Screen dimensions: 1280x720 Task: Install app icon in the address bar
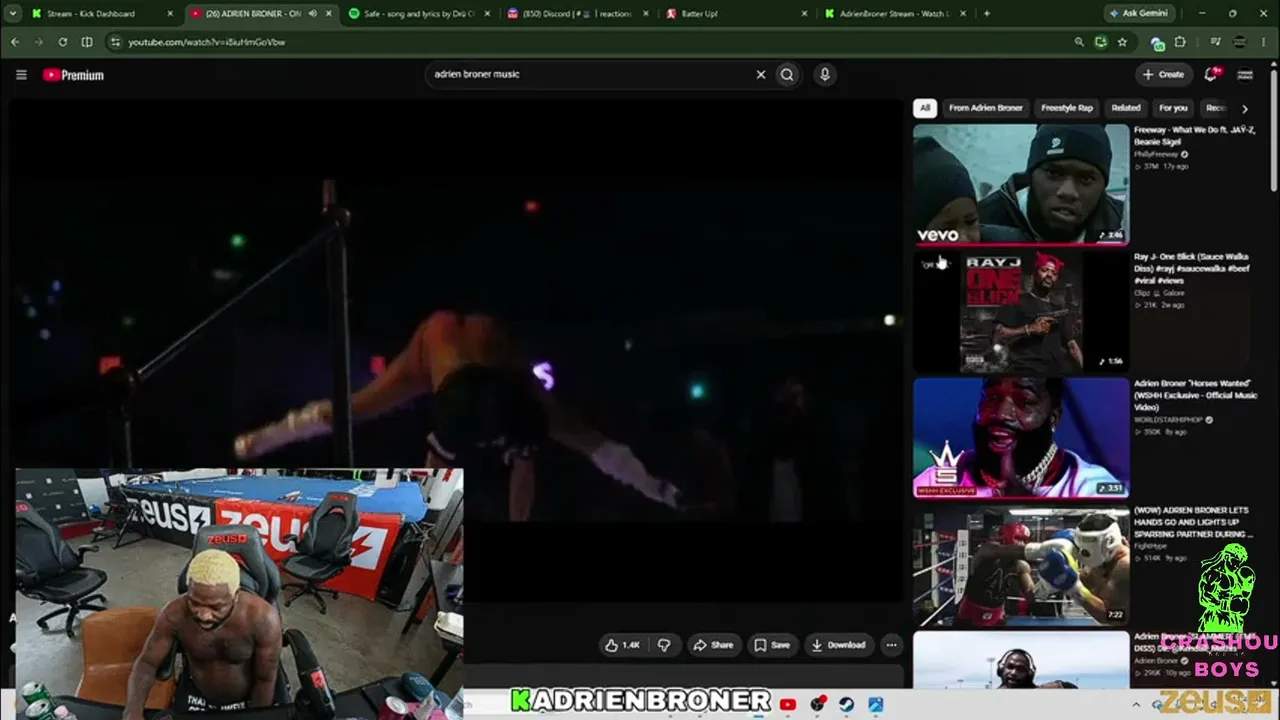1100,42
